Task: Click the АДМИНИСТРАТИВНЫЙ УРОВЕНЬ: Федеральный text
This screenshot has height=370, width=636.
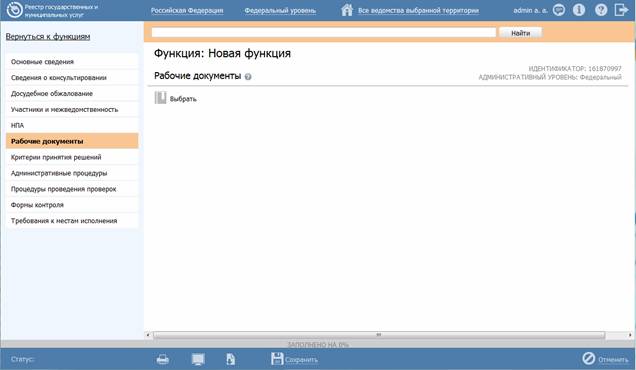Action: point(550,77)
